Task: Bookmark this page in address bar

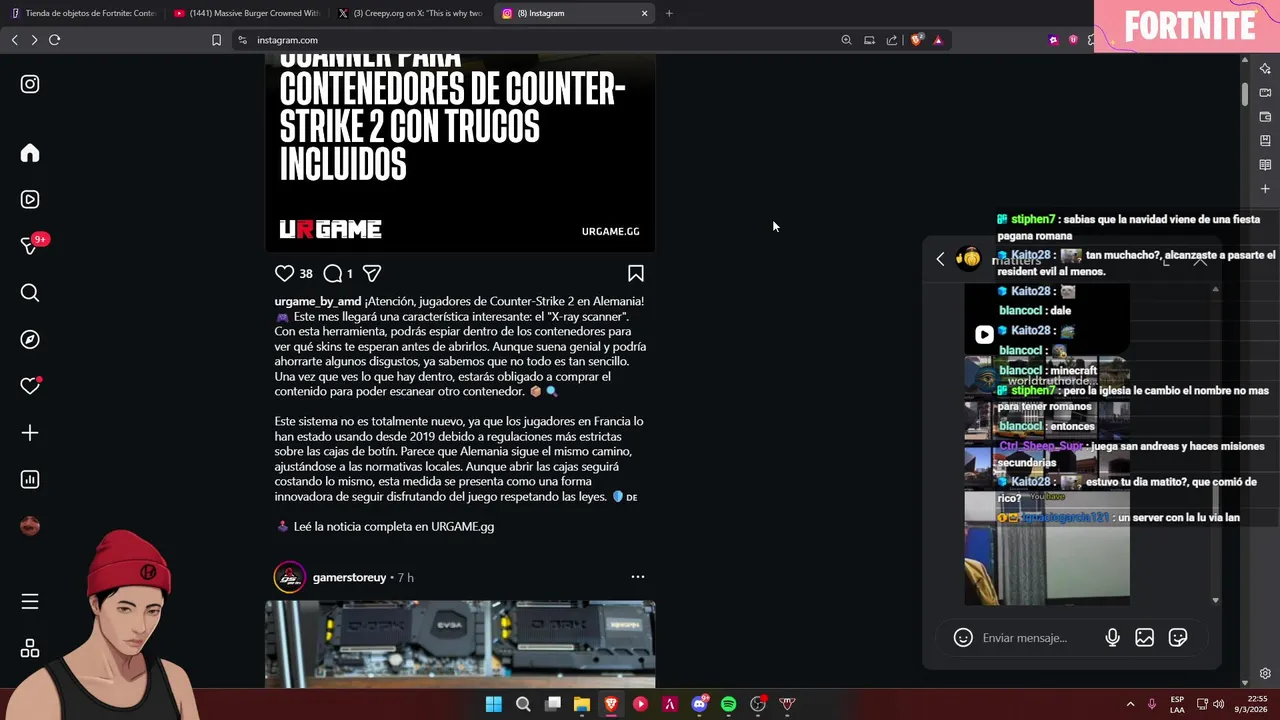Action: coord(216,40)
